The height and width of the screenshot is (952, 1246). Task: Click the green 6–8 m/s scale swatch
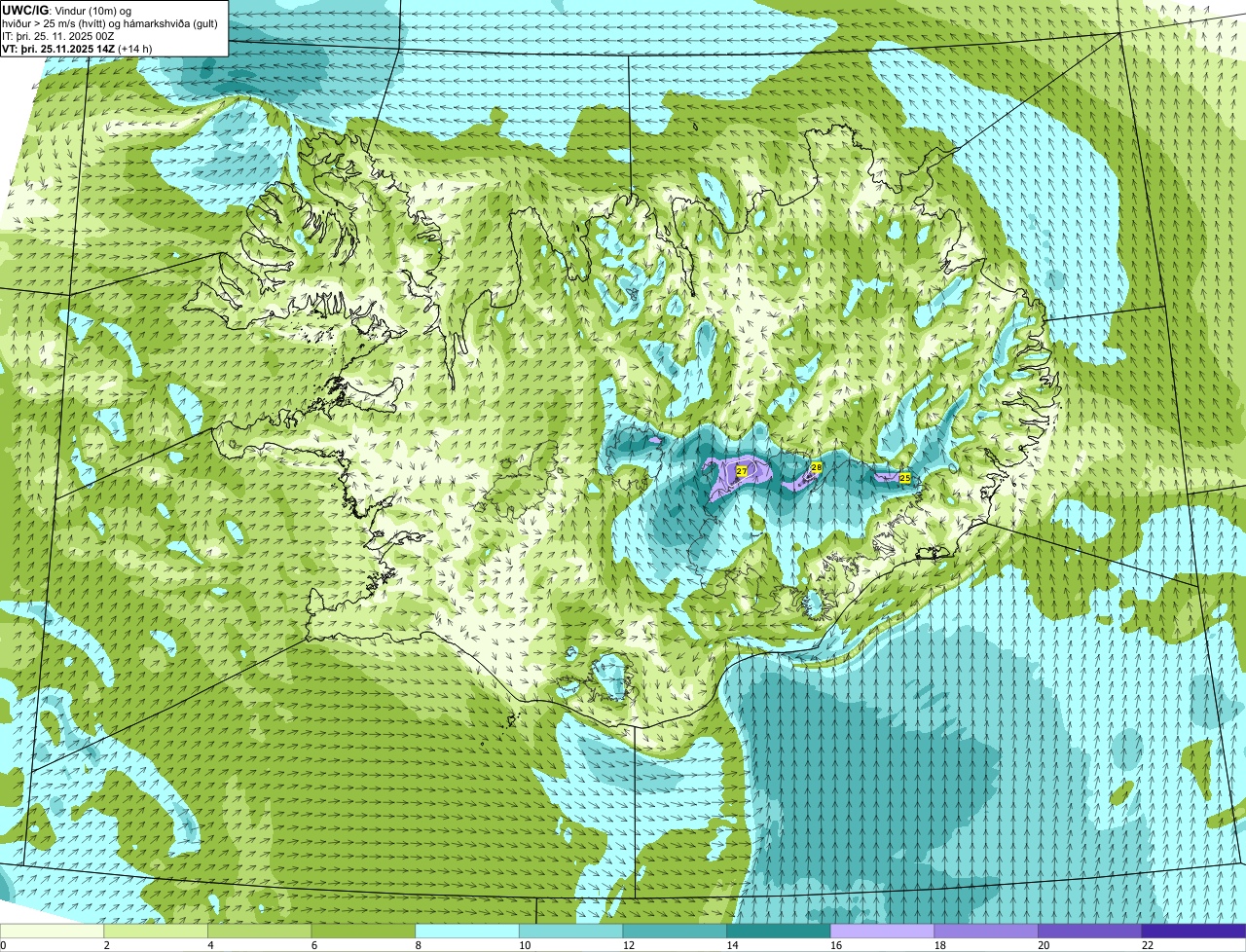click(363, 931)
